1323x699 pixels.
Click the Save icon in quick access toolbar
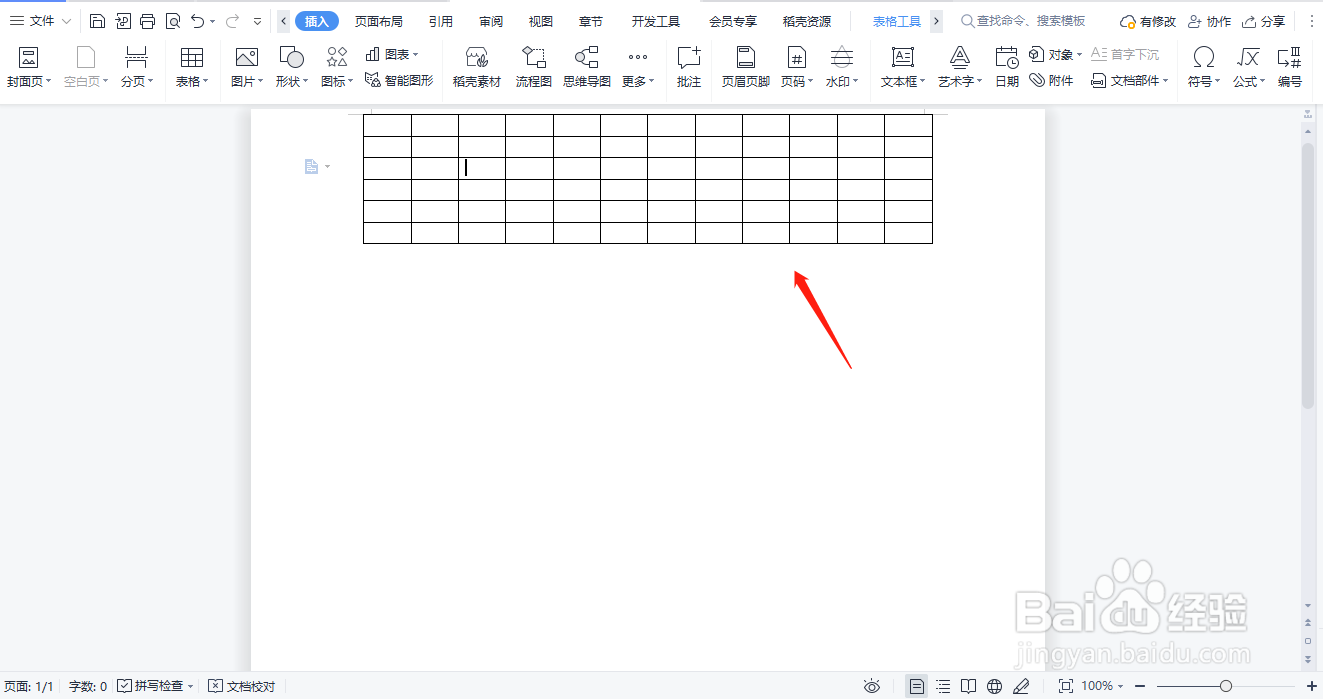(x=97, y=21)
